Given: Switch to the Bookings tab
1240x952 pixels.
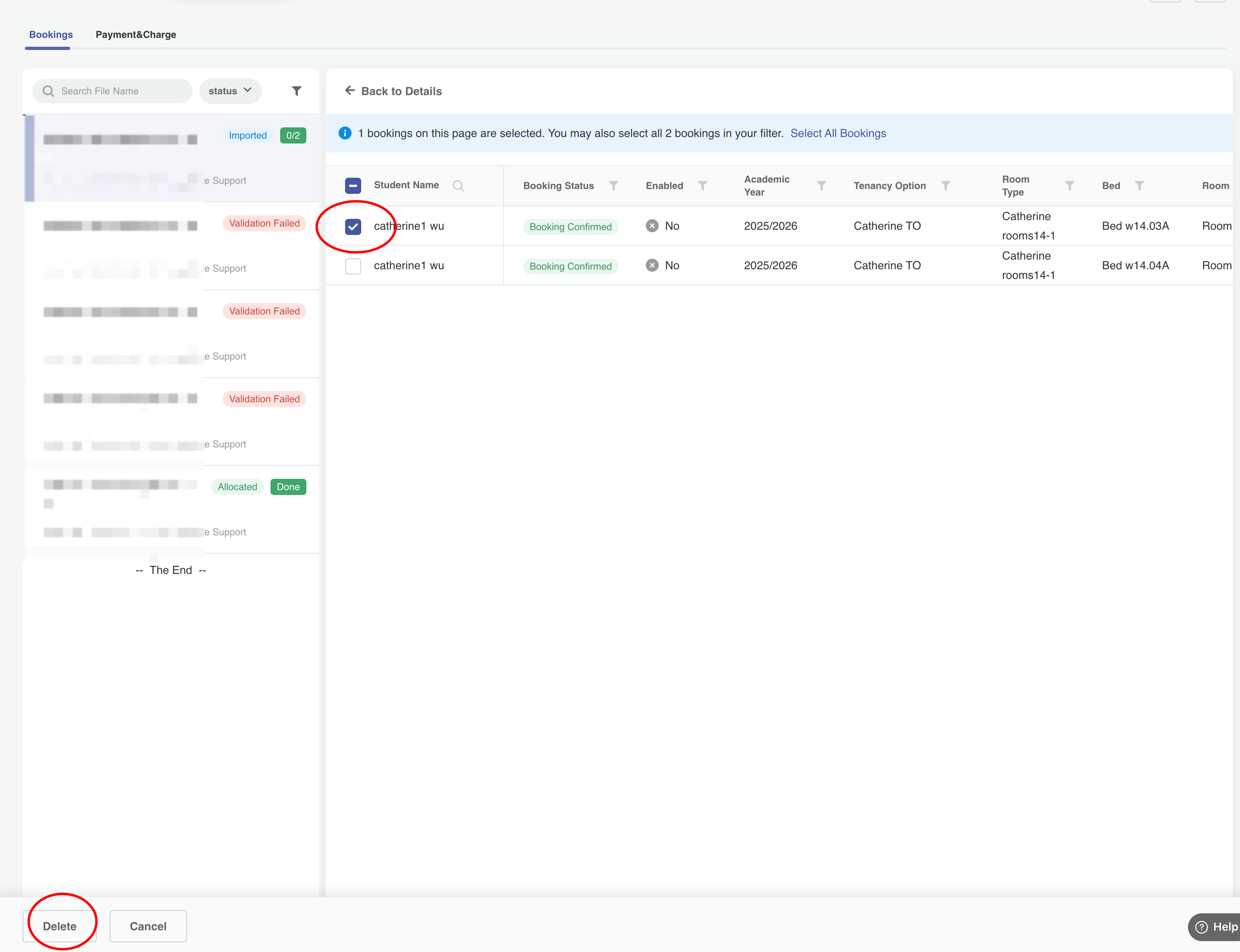Looking at the screenshot, I should pyautogui.click(x=51, y=35).
